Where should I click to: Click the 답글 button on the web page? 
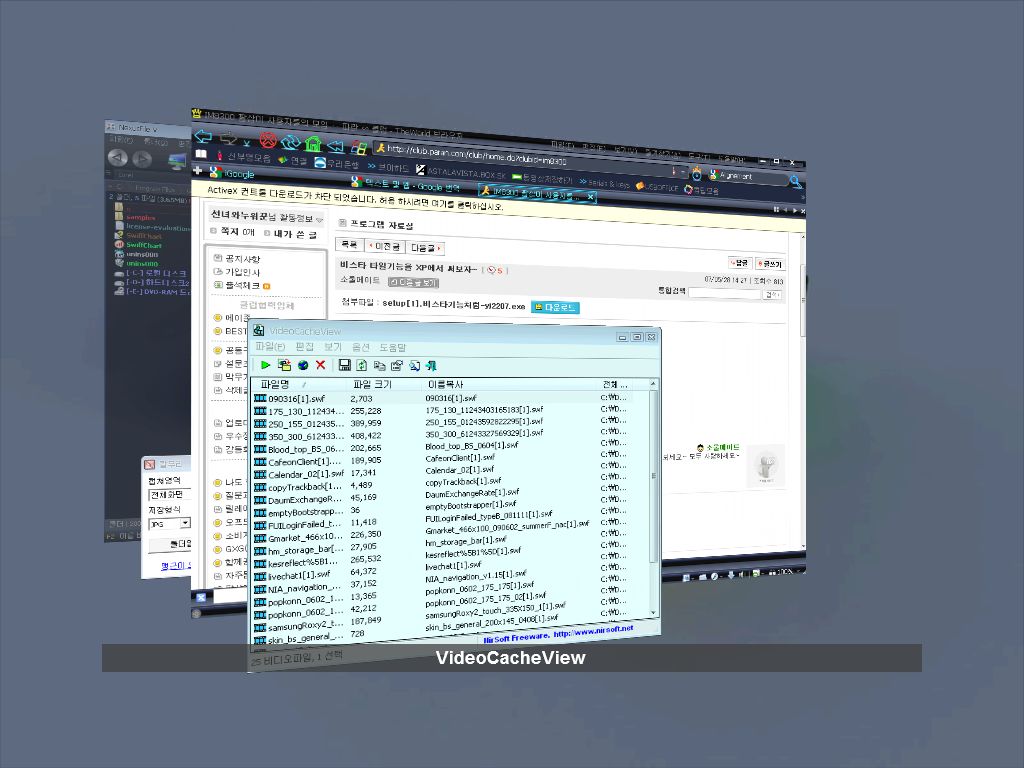click(739, 263)
